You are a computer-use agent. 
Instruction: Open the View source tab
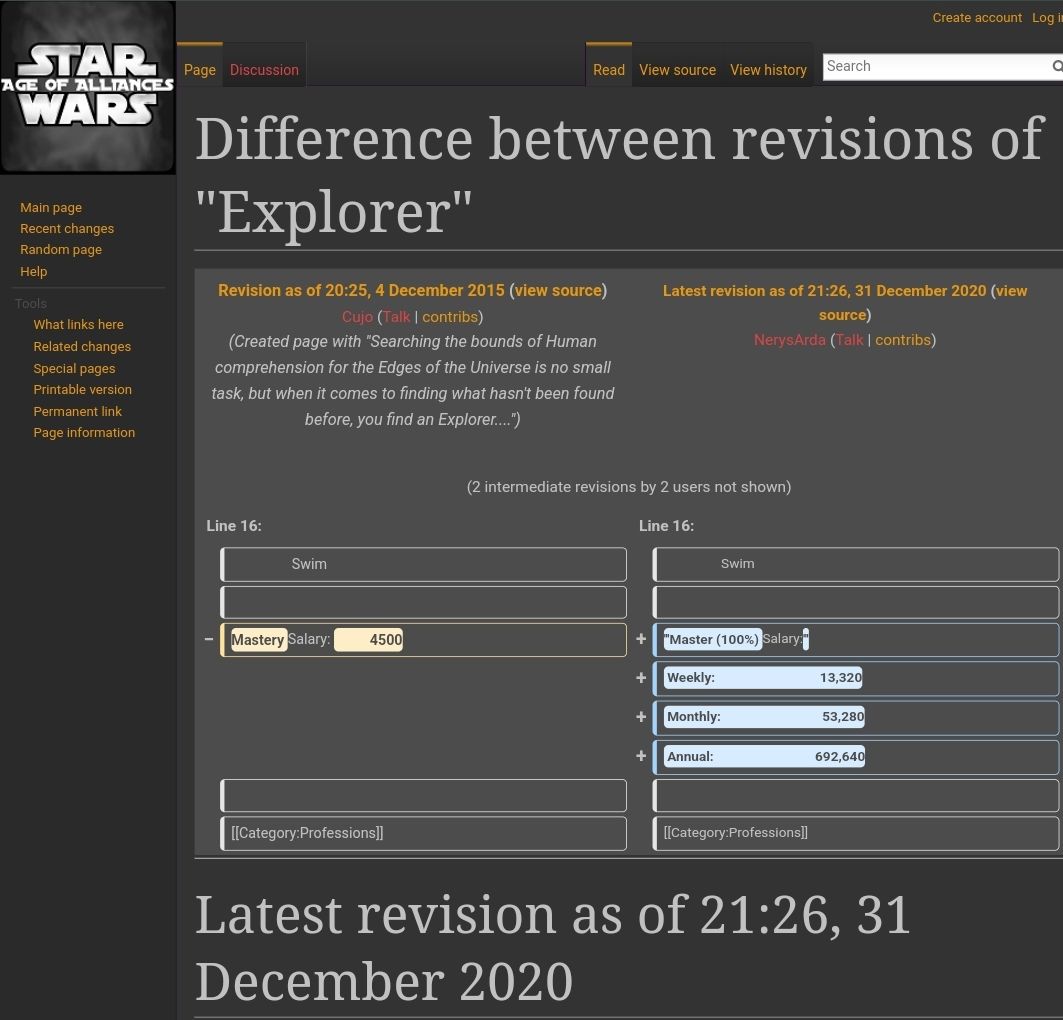click(x=677, y=70)
